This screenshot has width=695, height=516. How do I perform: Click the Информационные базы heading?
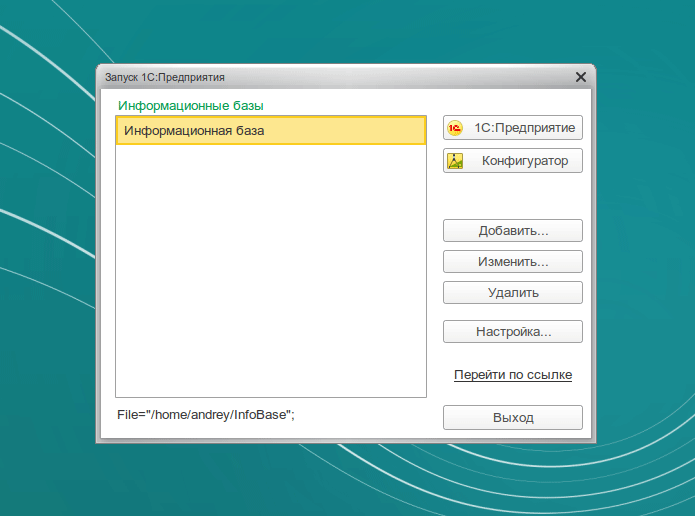click(191, 106)
